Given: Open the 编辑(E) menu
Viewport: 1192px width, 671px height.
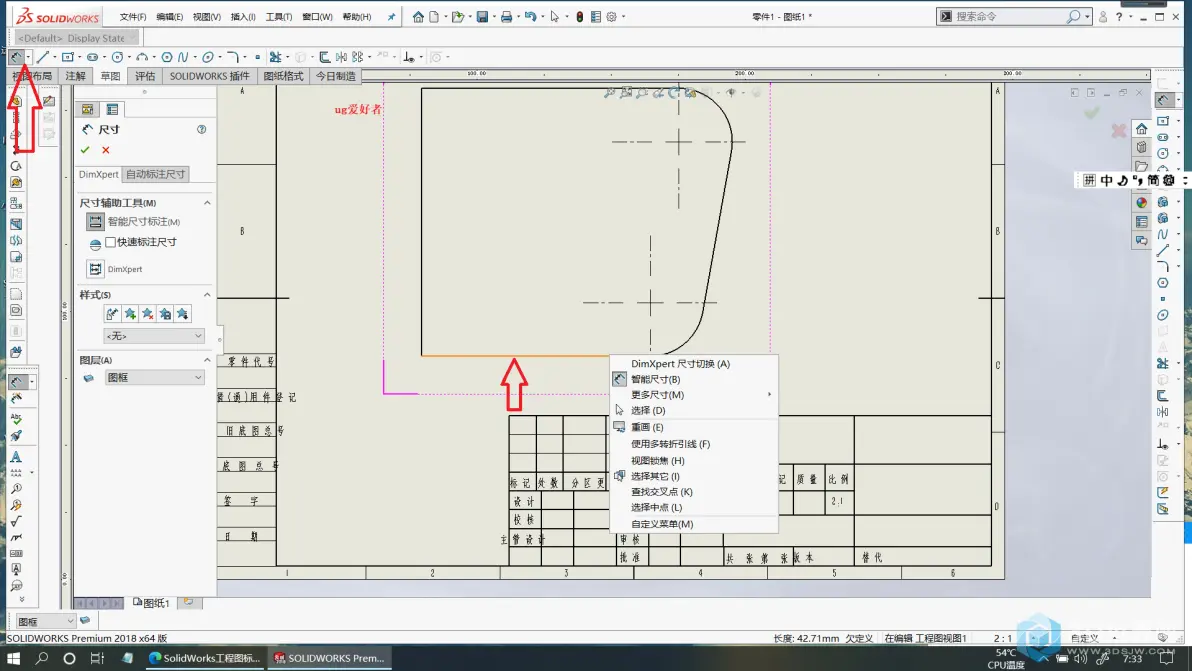Looking at the screenshot, I should (x=169, y=17).
